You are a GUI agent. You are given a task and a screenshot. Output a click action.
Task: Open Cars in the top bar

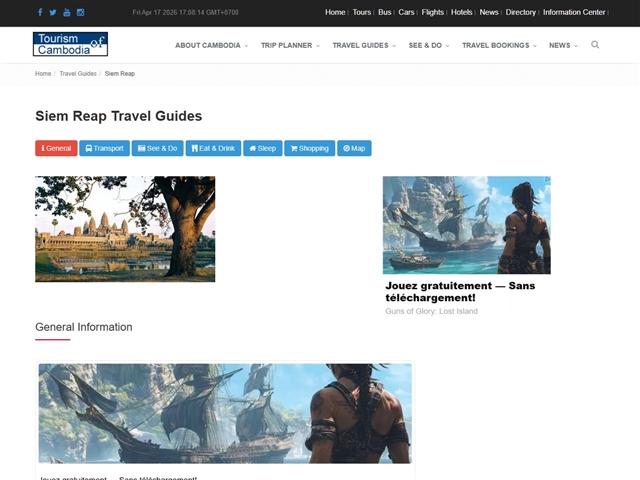[x=406, y=12]
